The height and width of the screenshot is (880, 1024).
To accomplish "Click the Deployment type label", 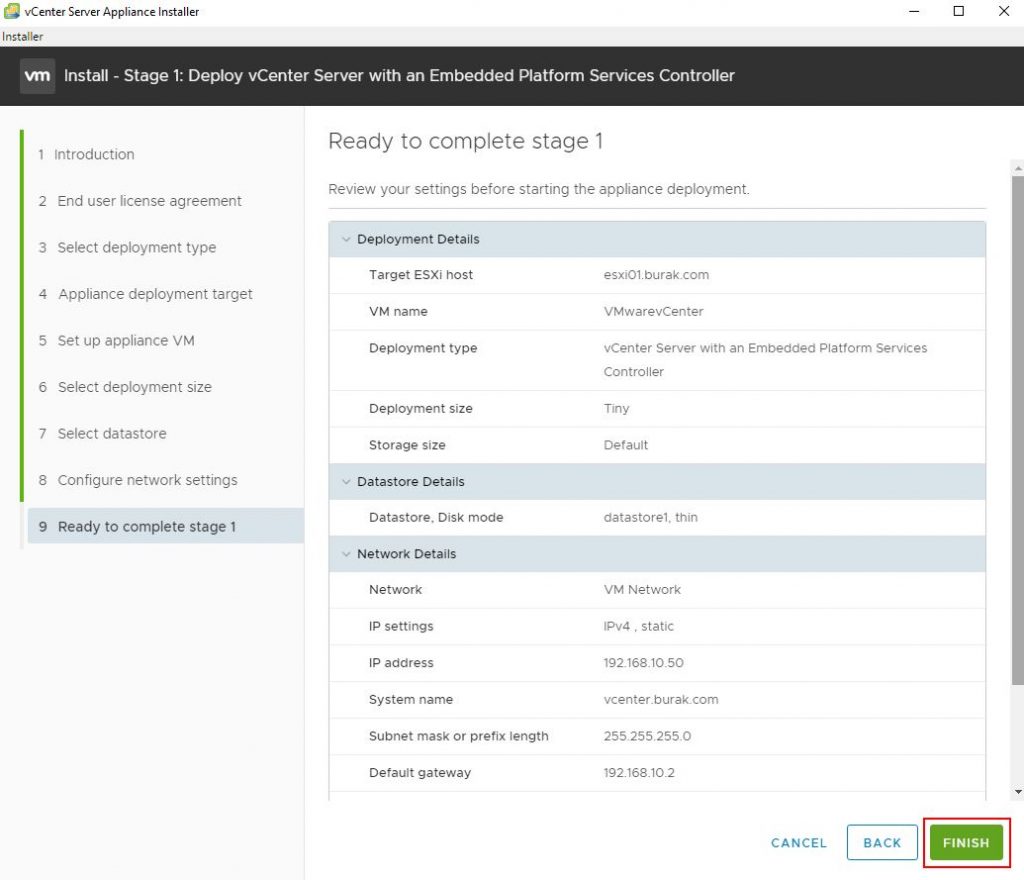I will coord(423,348).
